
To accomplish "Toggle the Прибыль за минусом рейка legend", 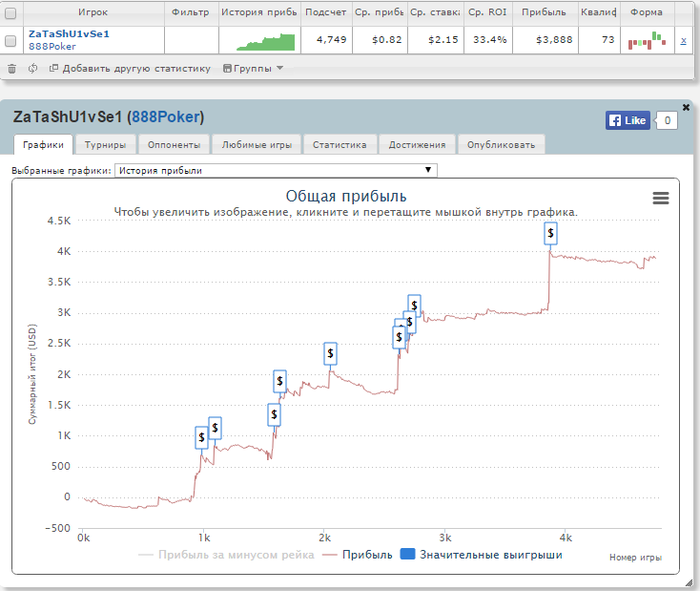I will (x=227, y=555).
